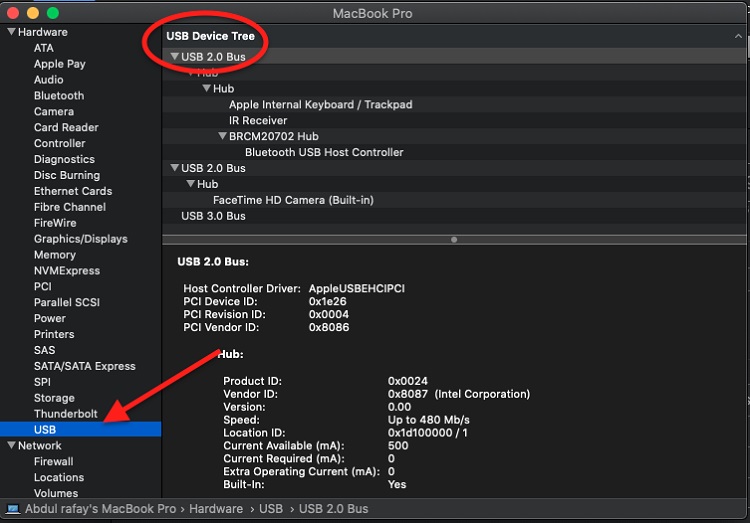Click Hardware in the bottom path bar
The height and width of the screenshot is (523, 750).
click(x=216, y=509)
